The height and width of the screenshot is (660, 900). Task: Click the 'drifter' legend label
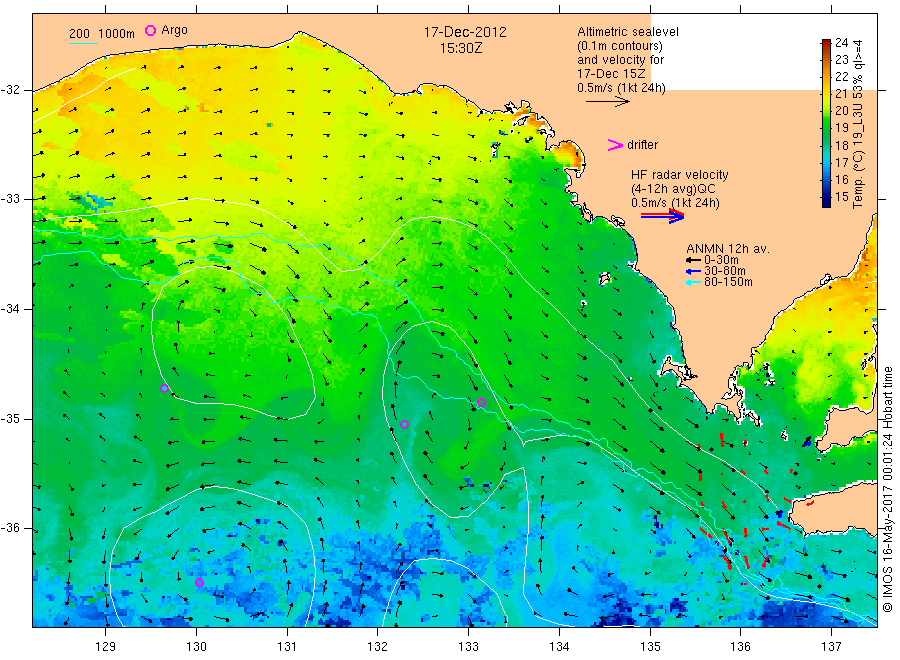click(x=642, y=145)
